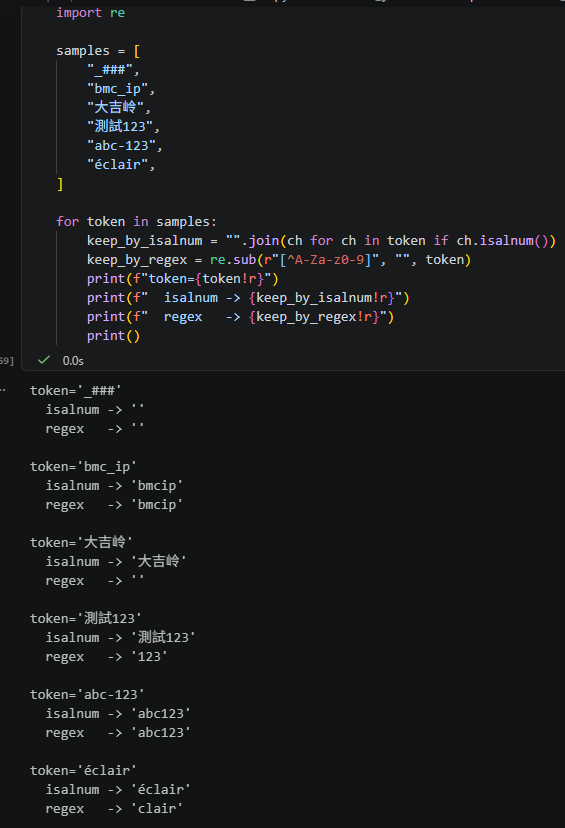Click output line token='_###'
The image size is (565, 828).
[76, 391]
